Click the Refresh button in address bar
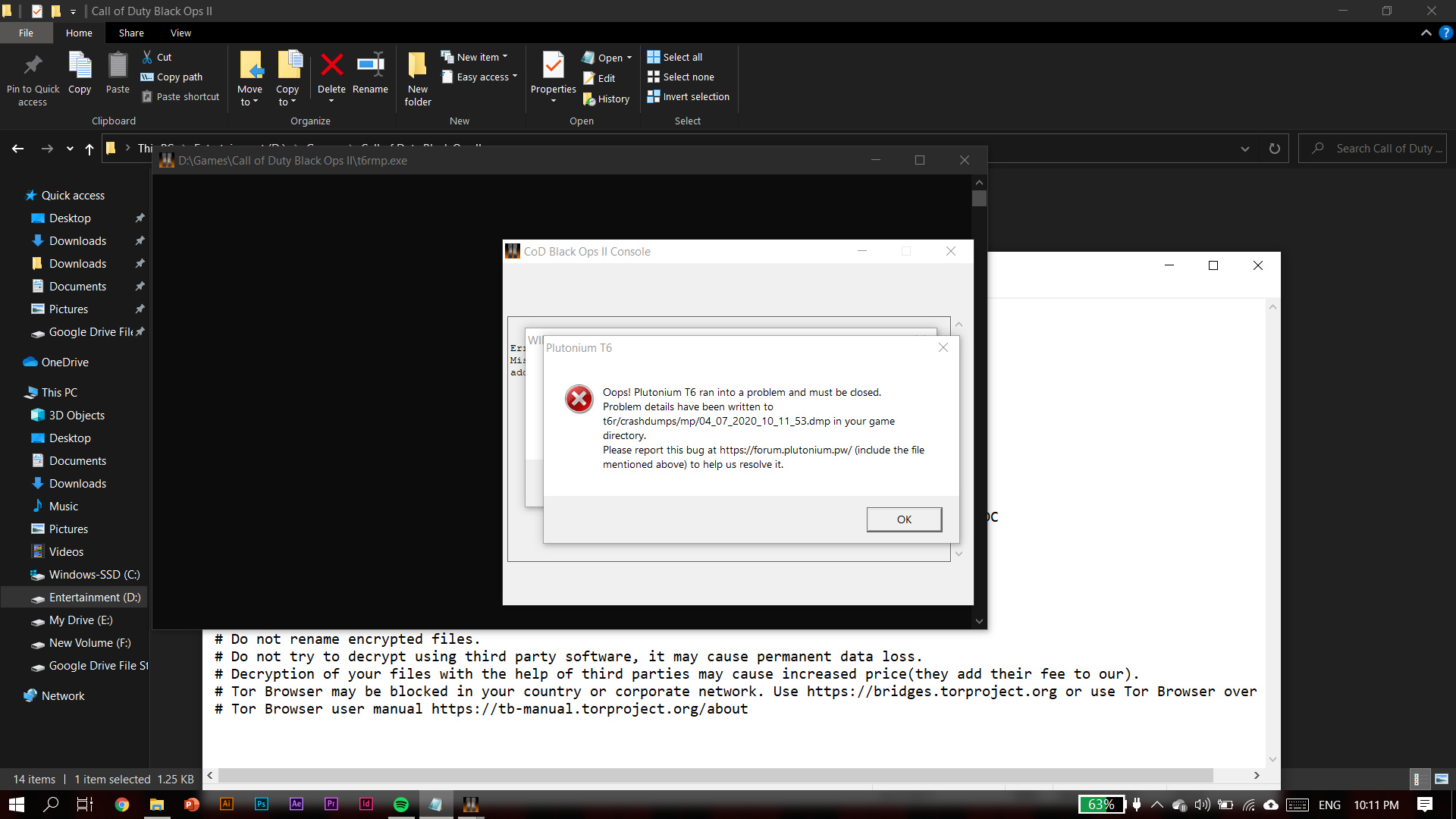Viewport: 1456px width, 819px height. pos(1275,149)
